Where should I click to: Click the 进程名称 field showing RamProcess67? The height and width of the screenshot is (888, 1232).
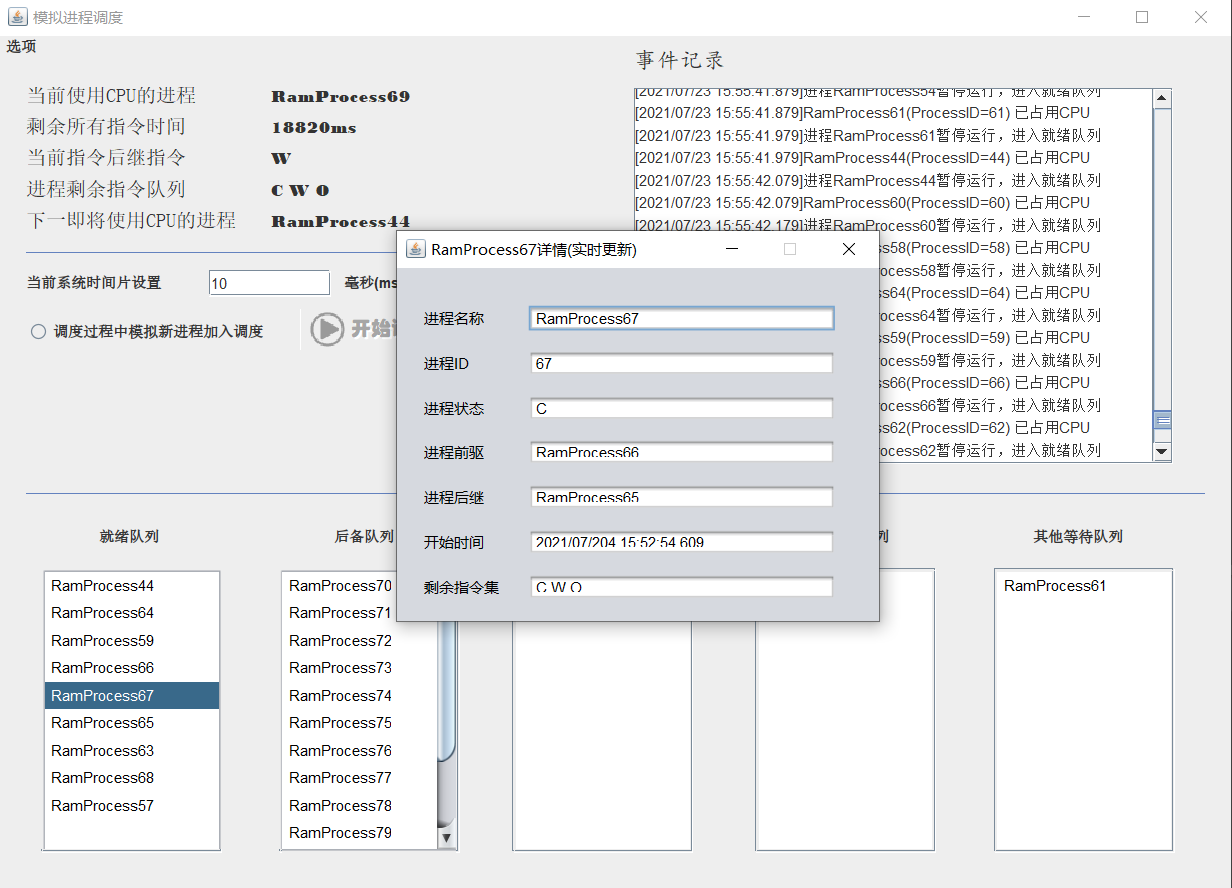click(681, 317)
